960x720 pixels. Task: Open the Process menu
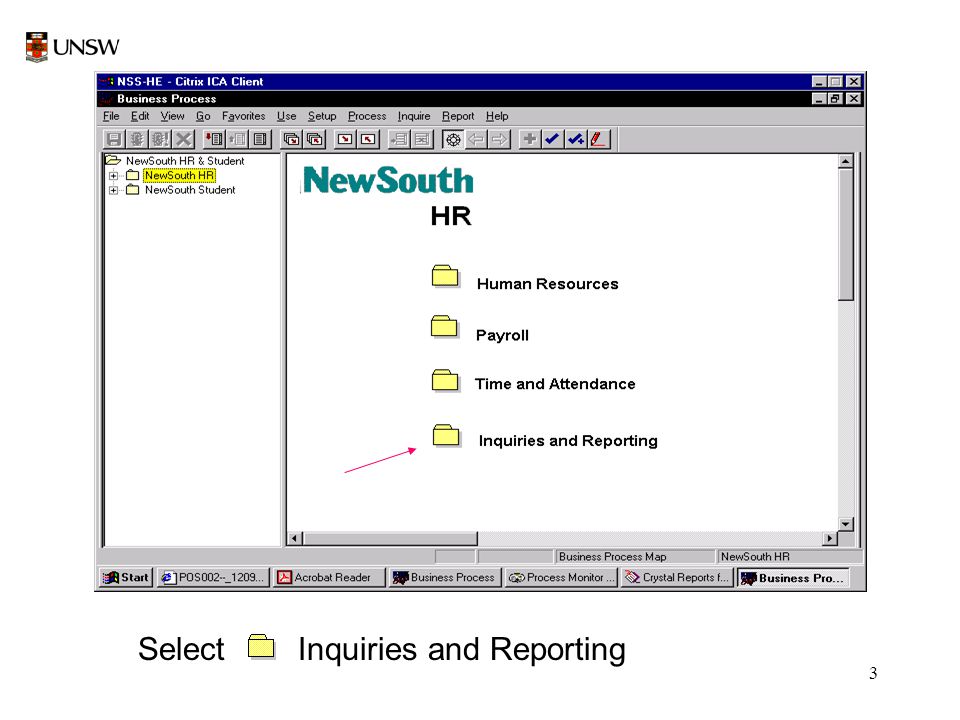[367, 116]
